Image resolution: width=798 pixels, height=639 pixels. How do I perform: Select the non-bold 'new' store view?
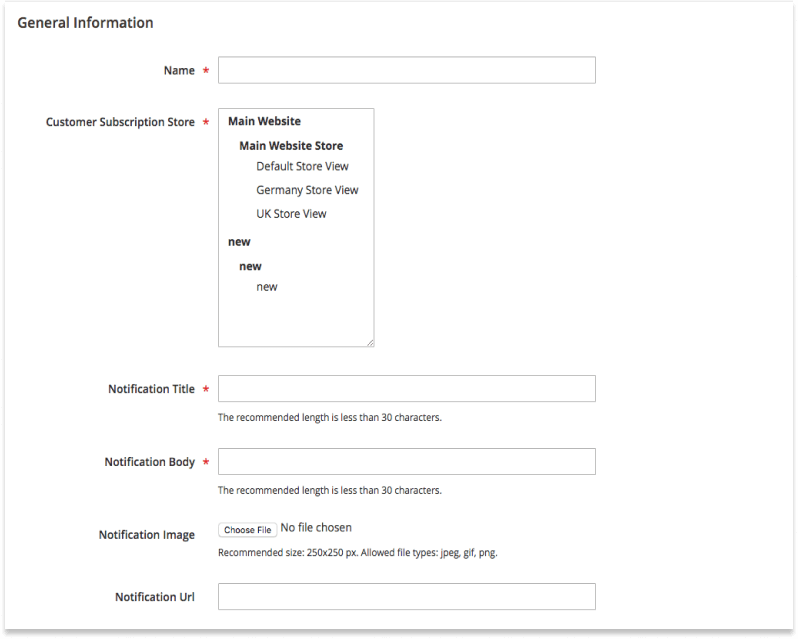click(267, 287)
